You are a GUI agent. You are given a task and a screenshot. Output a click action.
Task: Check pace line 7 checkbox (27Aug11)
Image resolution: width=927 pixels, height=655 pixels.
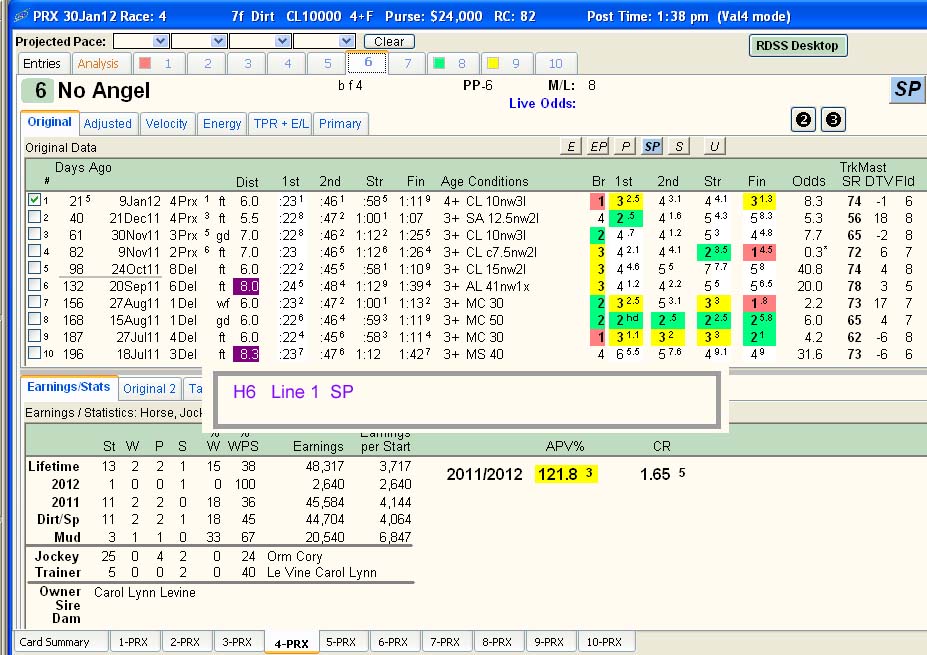pyautogui.click(x=34, y=302)
